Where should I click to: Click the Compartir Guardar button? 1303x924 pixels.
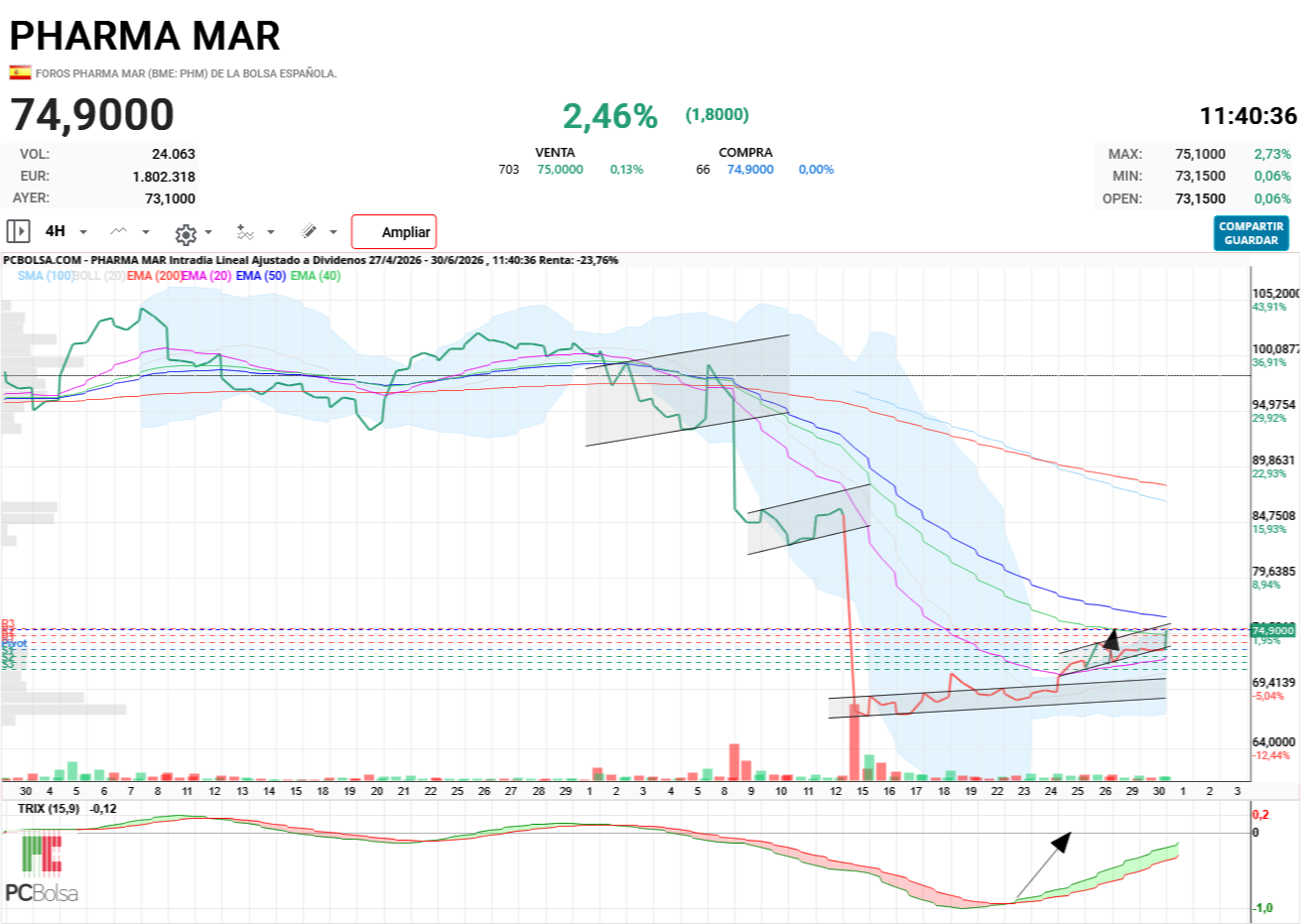pyautogui.click(x=1251, y=233)
